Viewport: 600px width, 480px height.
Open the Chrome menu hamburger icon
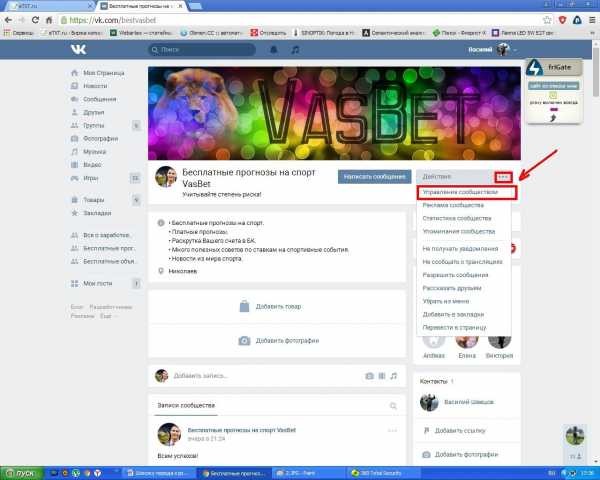point(592,20)
